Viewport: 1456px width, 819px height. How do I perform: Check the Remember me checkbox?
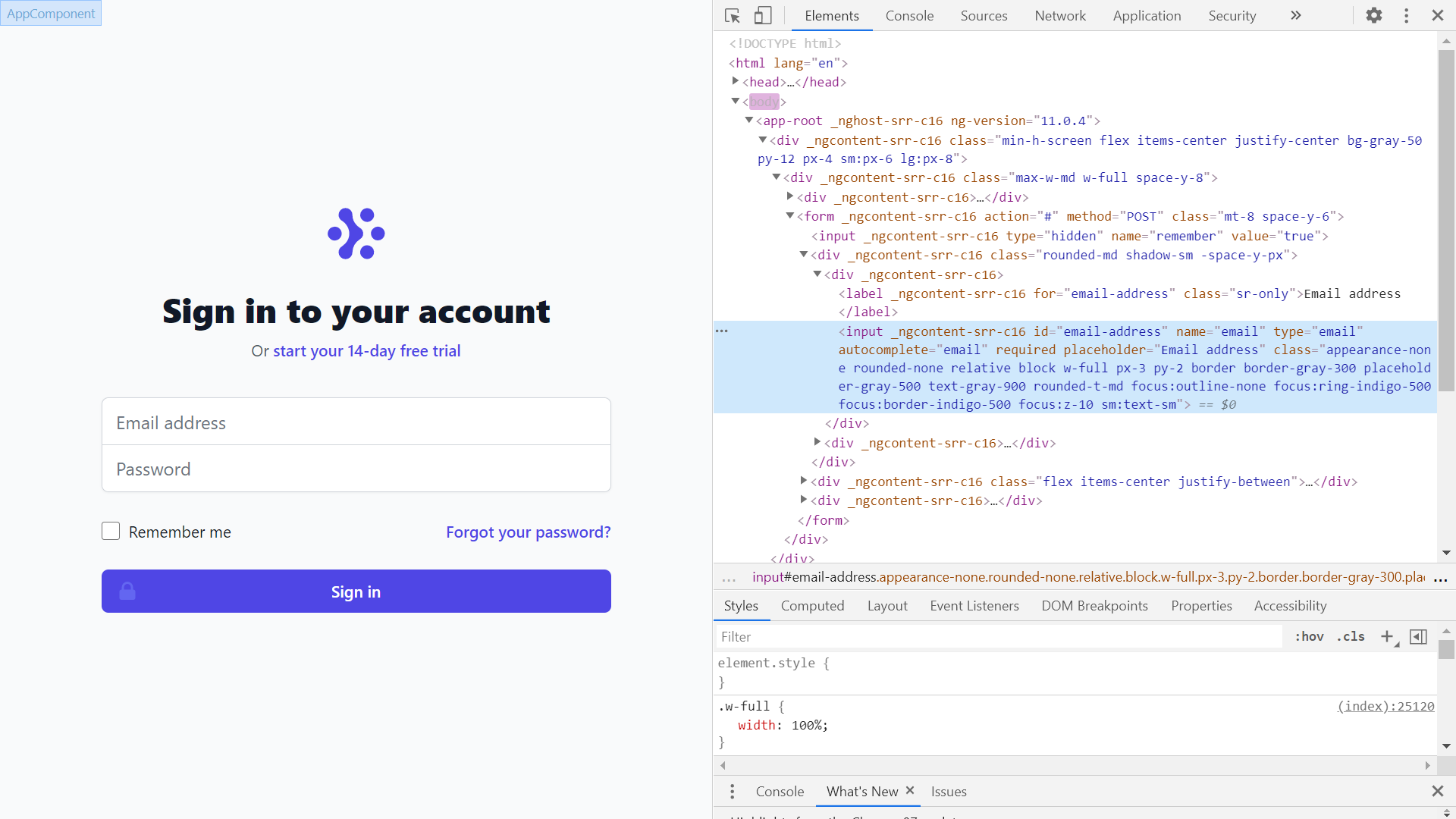111,531
